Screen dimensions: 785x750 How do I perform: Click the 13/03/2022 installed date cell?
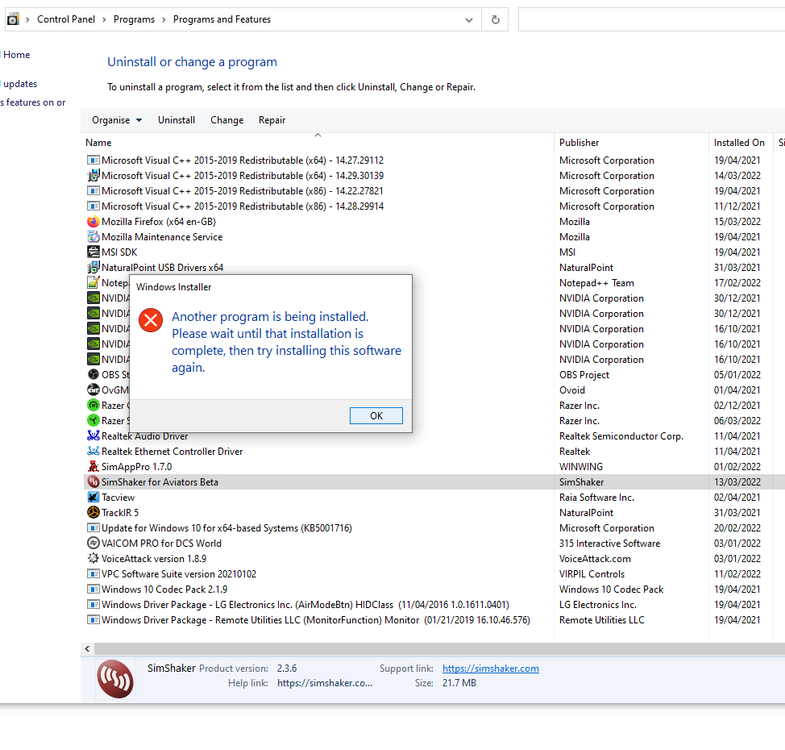737,482
